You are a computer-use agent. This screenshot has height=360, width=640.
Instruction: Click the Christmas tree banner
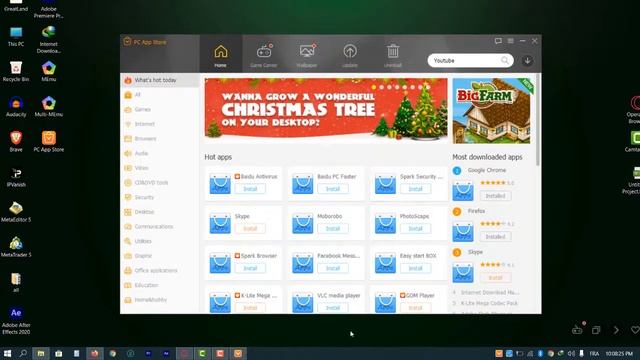[326, 110]
